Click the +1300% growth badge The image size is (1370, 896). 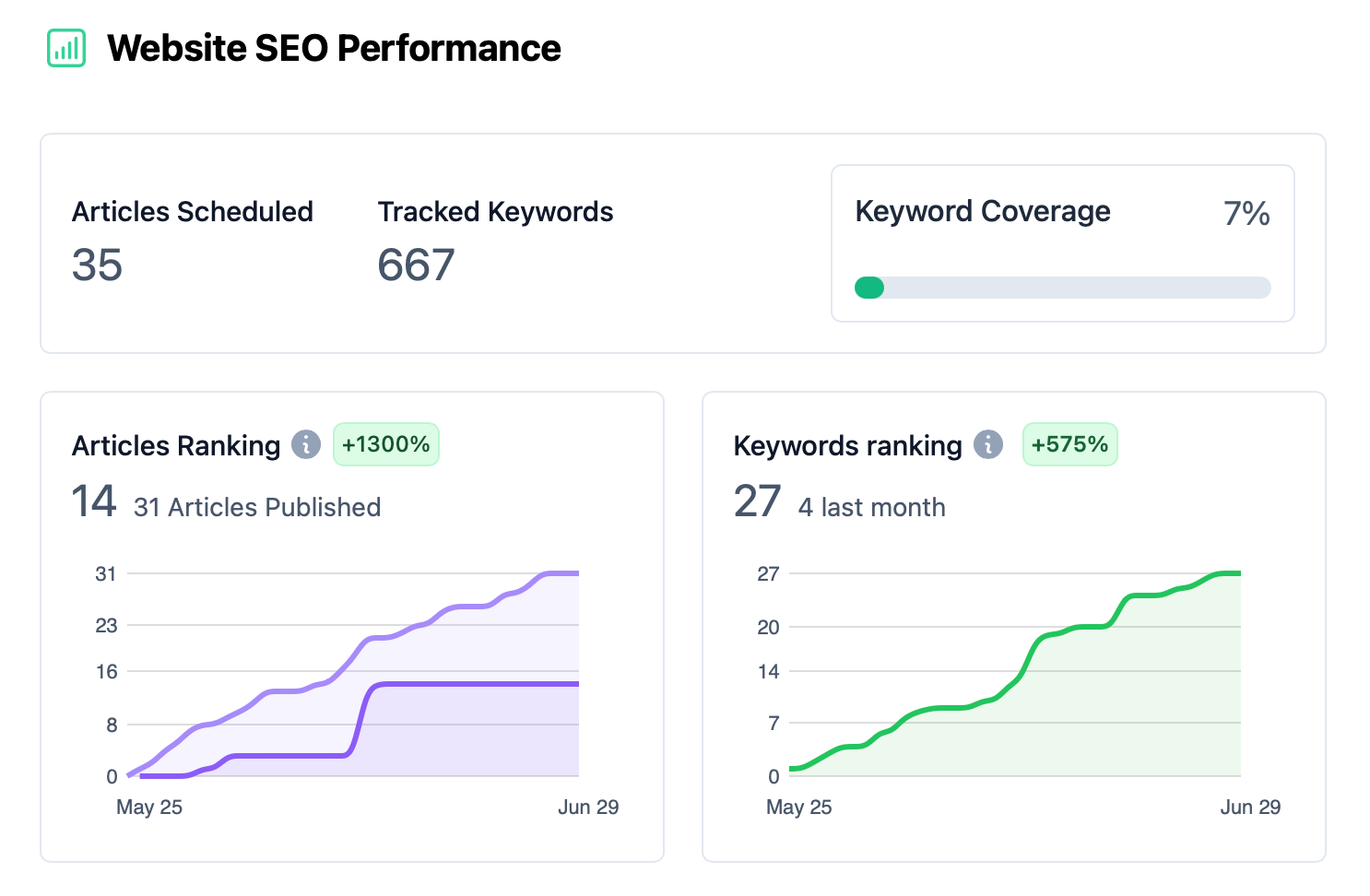click(385, 444)
